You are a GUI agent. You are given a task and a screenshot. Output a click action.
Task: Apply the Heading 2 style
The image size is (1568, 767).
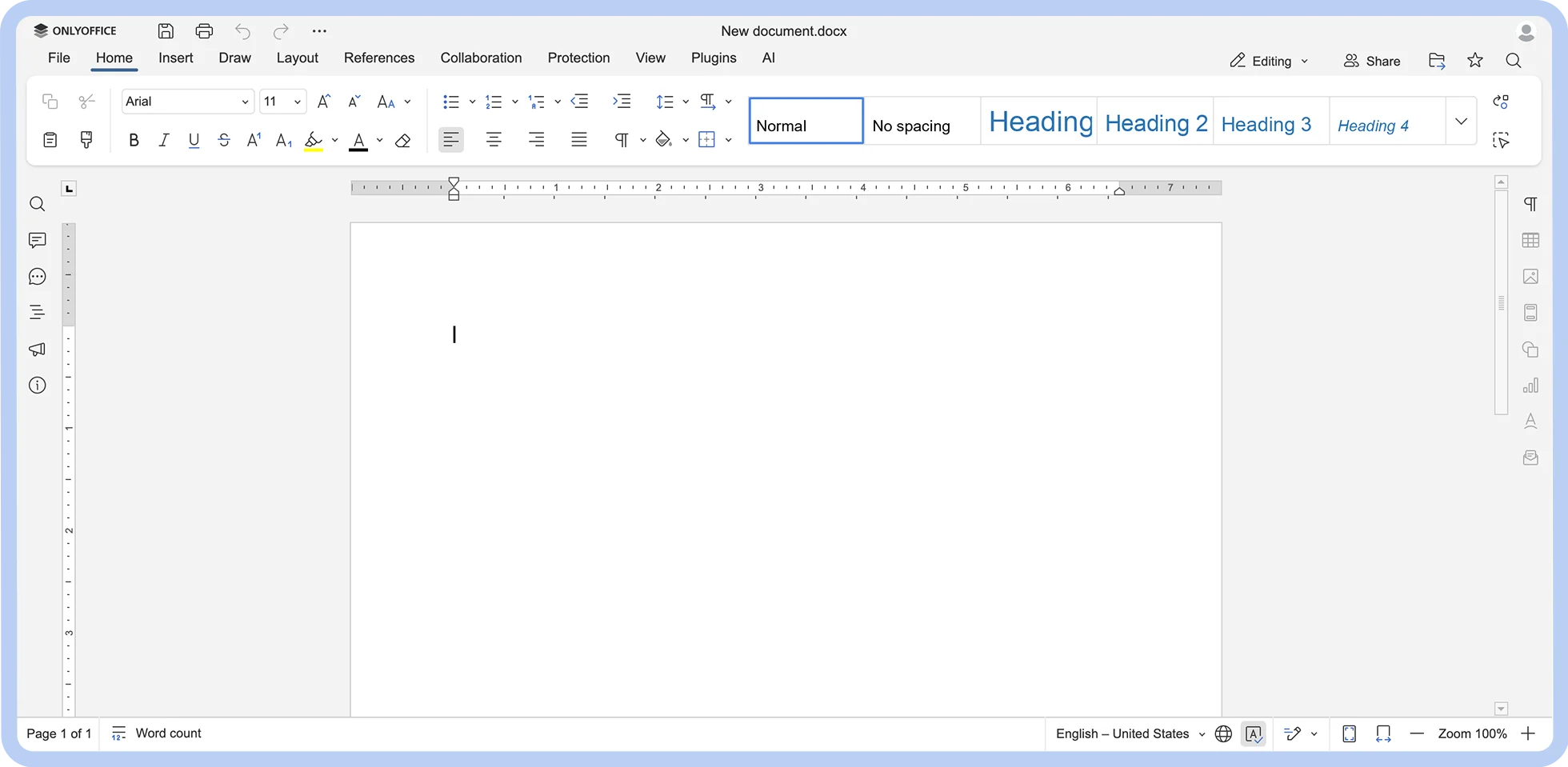pos(1154,122)
